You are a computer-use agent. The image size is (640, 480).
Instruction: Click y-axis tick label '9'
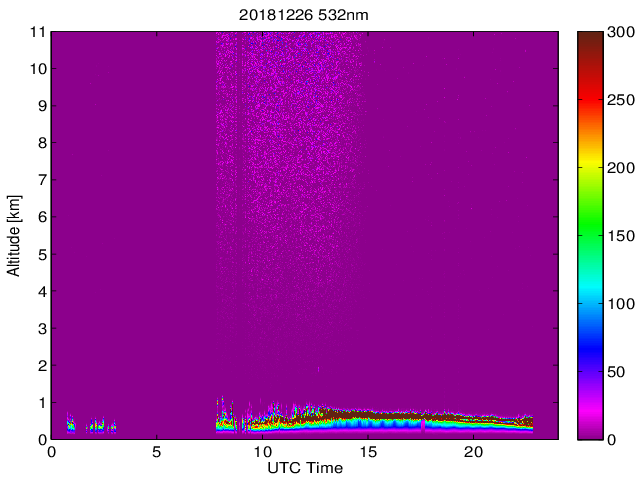(42, 106)
